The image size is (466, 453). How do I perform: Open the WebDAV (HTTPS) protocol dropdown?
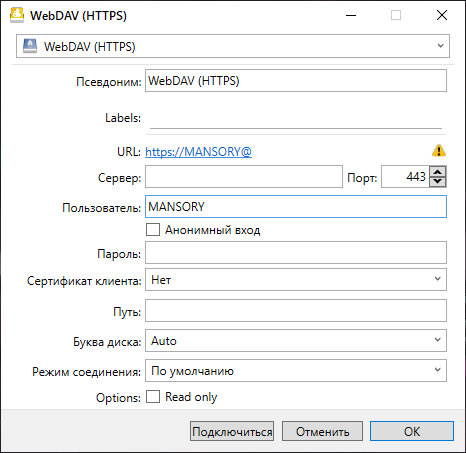pos(233,46)
